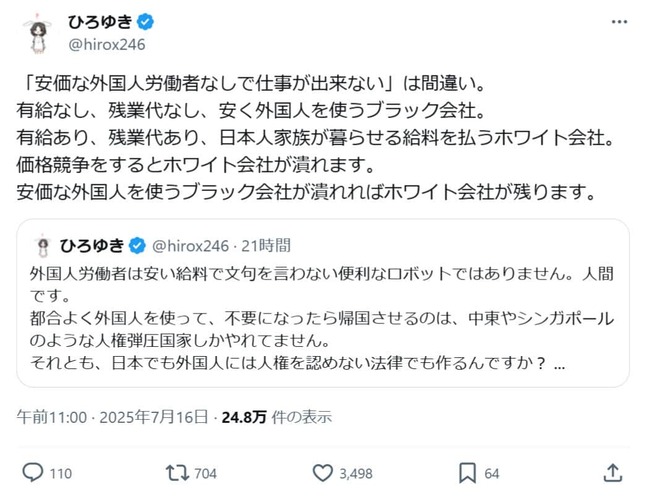Click the 110 replies count
The width and height of the screenshot is (645, 497).
click(x=61, y=472)
